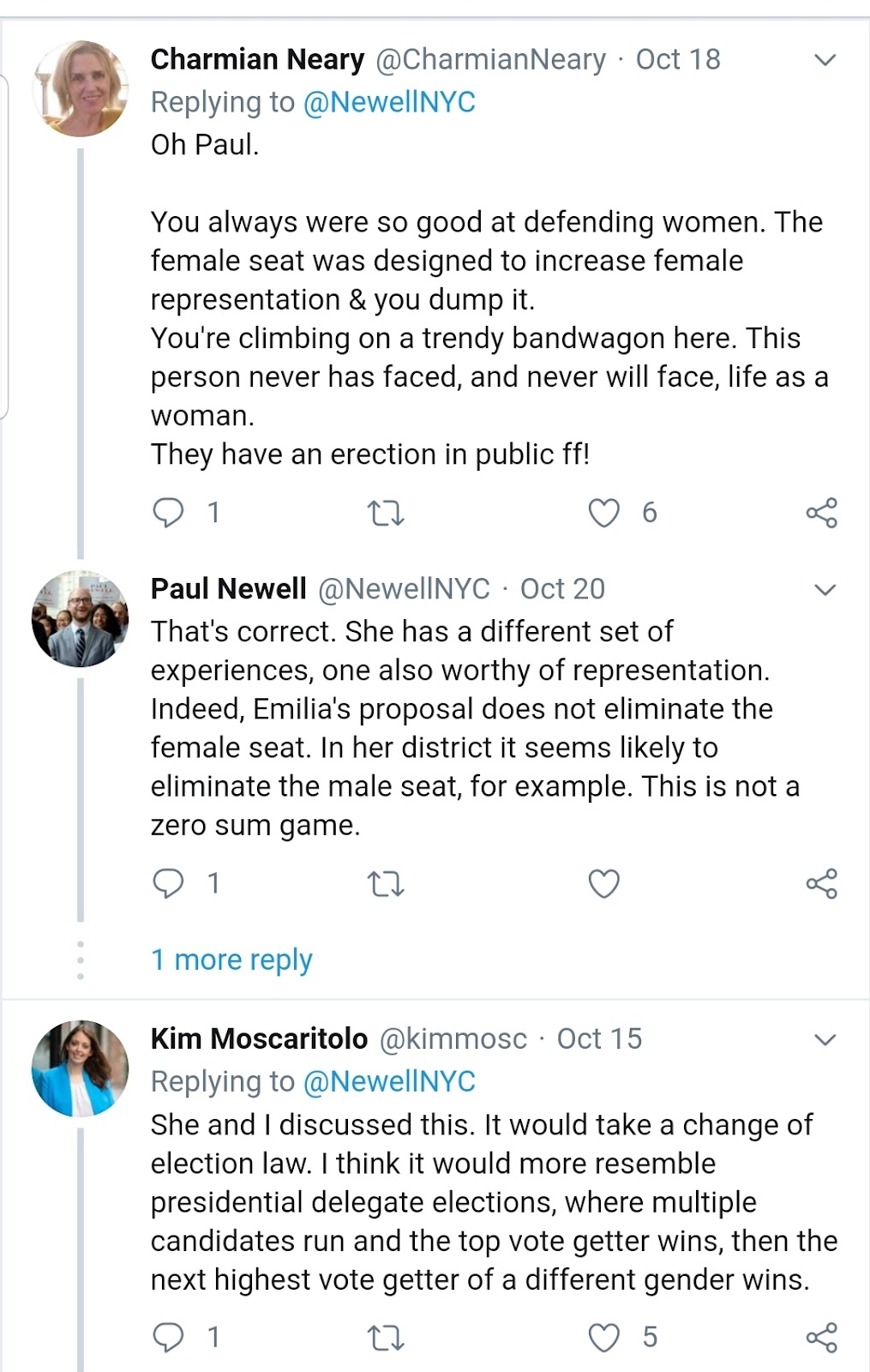Screen dimensions: 870x1372
Task: View Charmian Neary's profile picture
Action: point(81,88)
